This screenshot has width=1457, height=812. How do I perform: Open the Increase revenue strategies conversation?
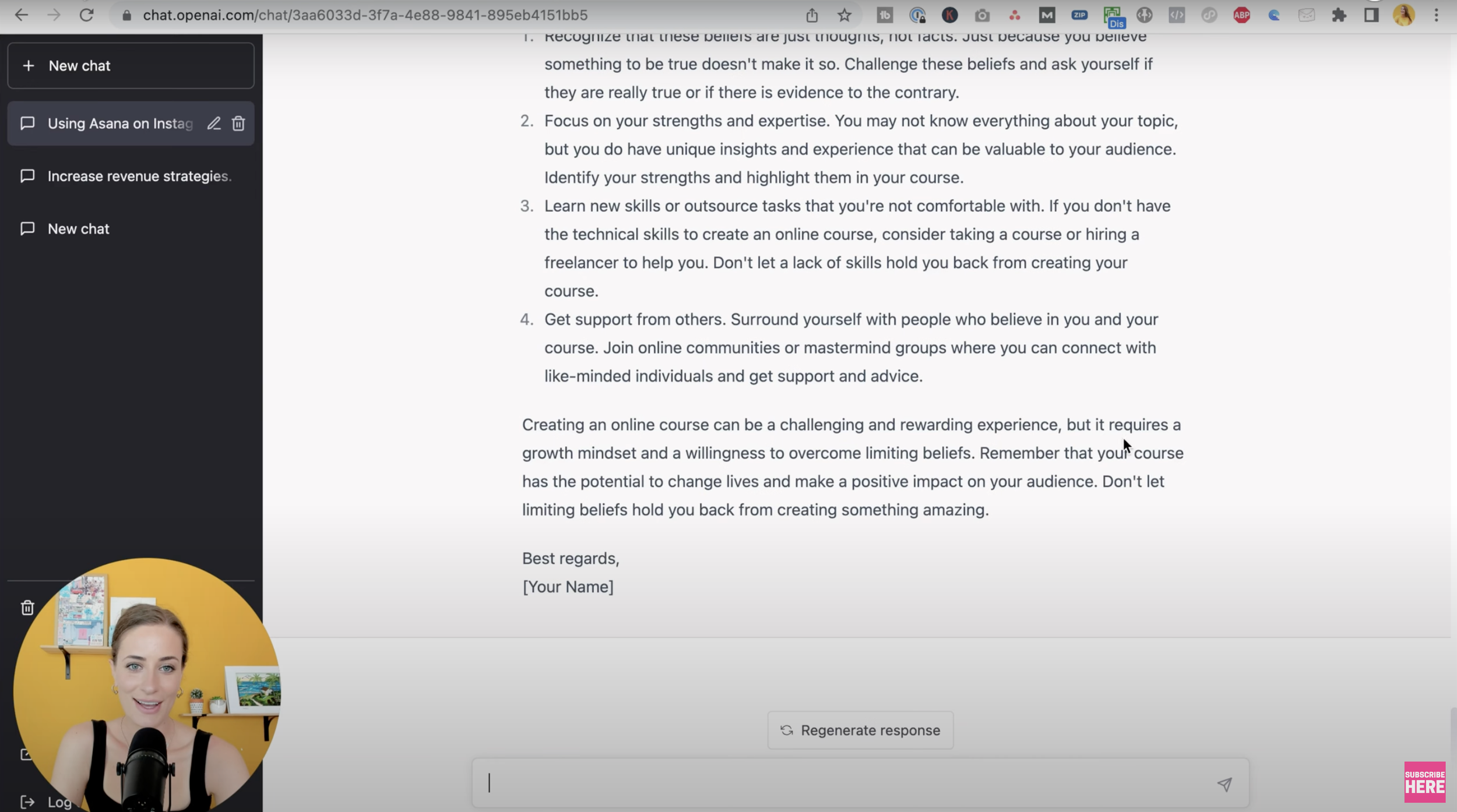pos(131,176)
